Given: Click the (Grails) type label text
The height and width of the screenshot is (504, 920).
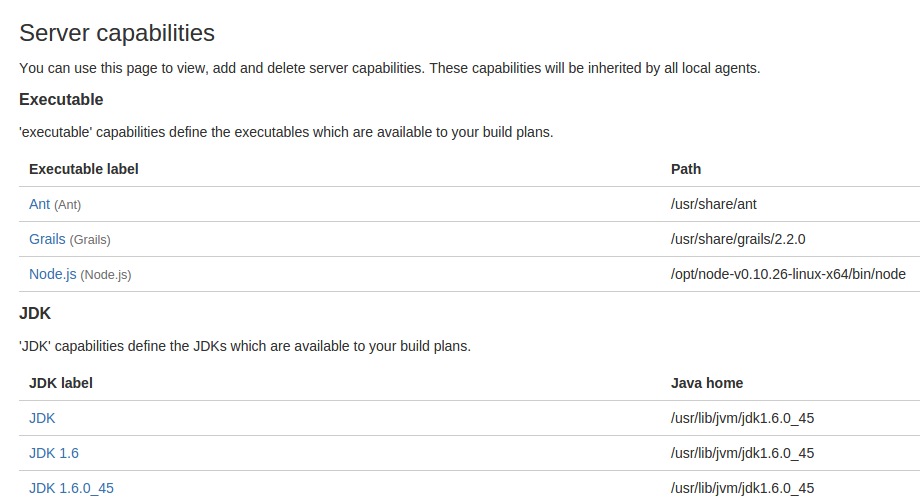Looking at the screenshot, I should pos(90,240).
